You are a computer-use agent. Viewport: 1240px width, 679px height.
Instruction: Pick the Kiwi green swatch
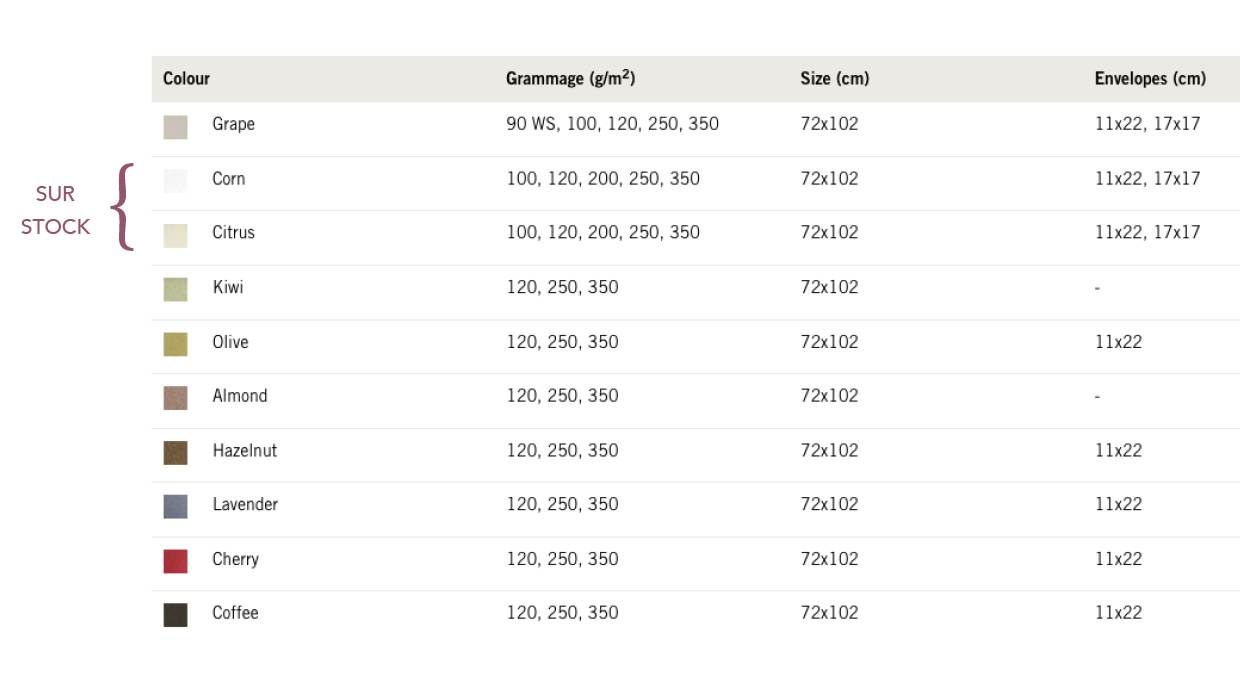(175, 290)
